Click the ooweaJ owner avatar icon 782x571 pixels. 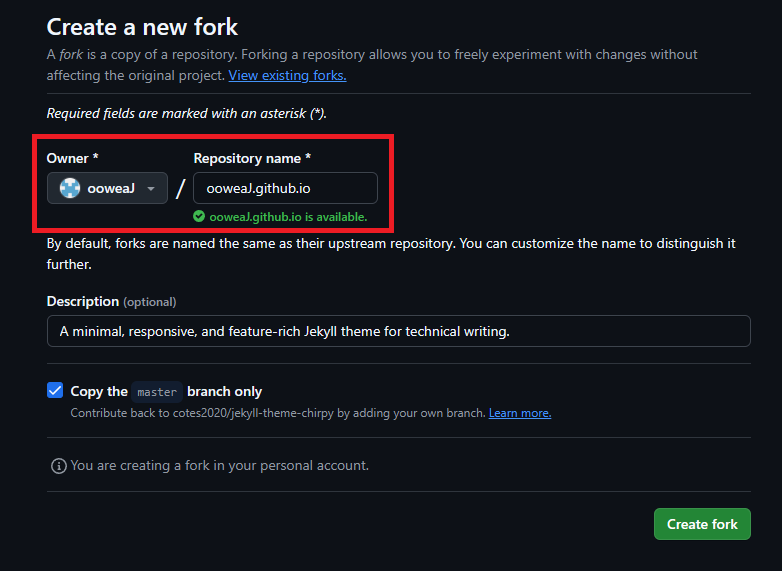coord(70,188)
